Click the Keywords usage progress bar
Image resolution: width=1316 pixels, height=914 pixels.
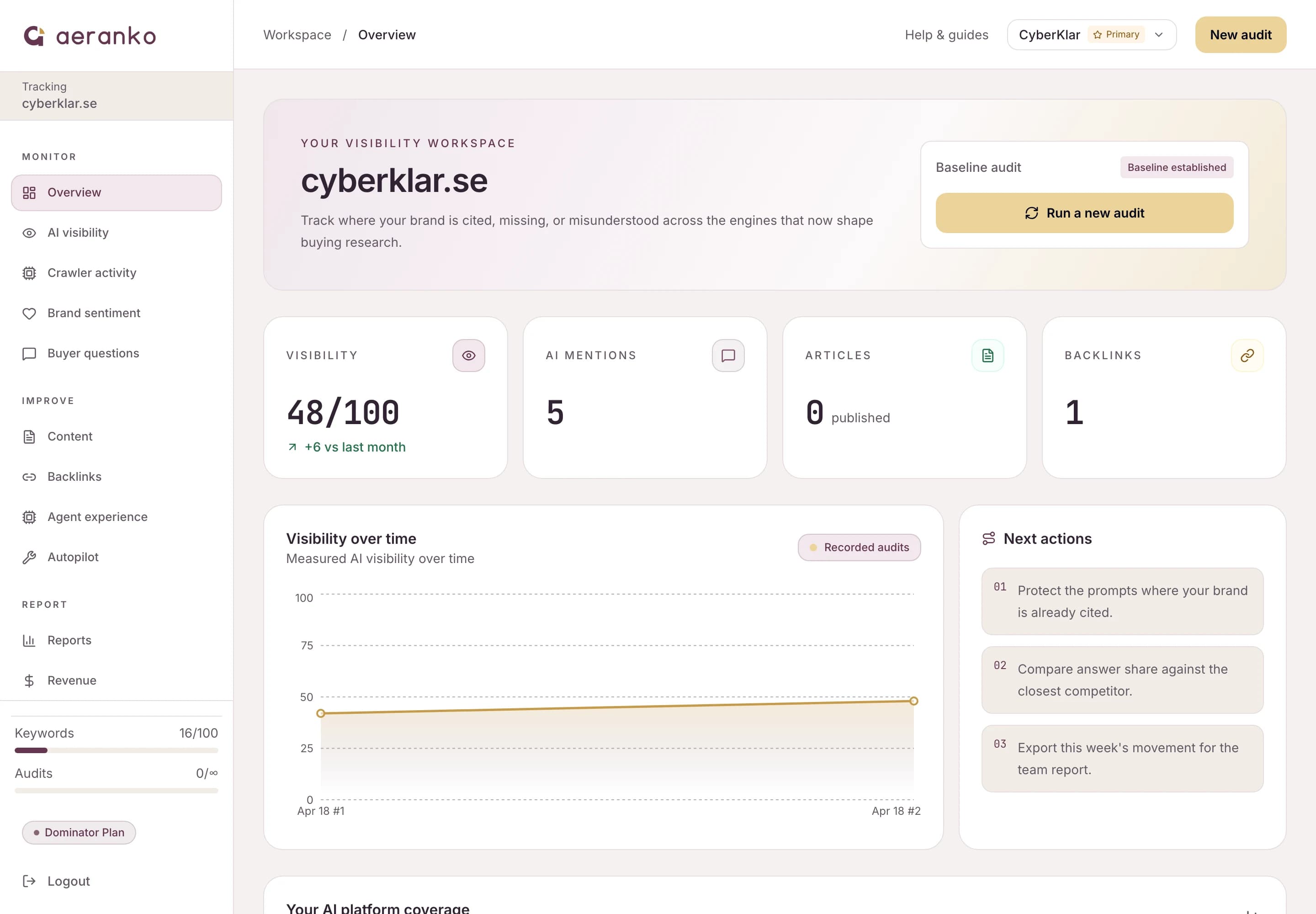coord(116,750)
